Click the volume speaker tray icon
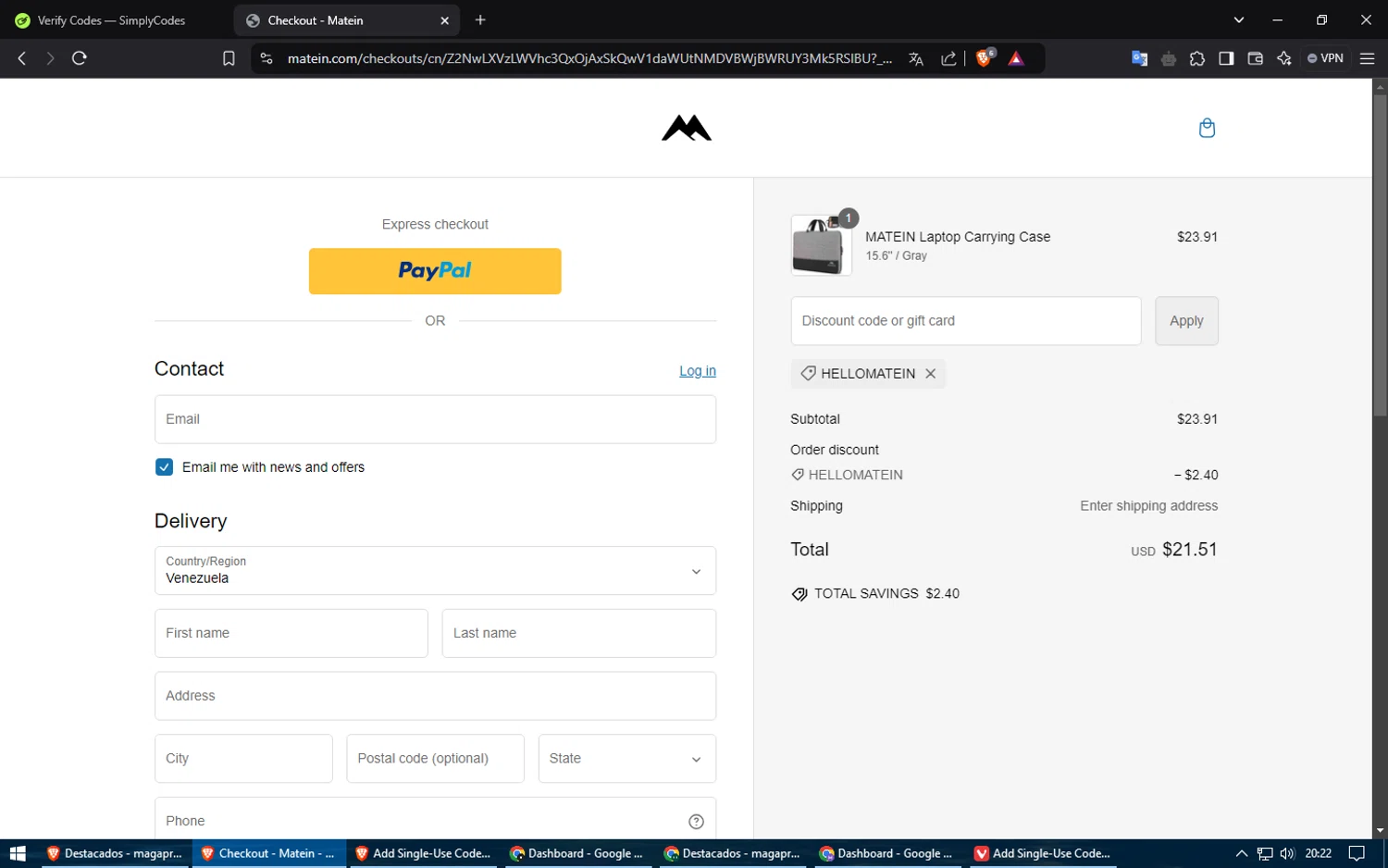 [x=1287, y=853]
